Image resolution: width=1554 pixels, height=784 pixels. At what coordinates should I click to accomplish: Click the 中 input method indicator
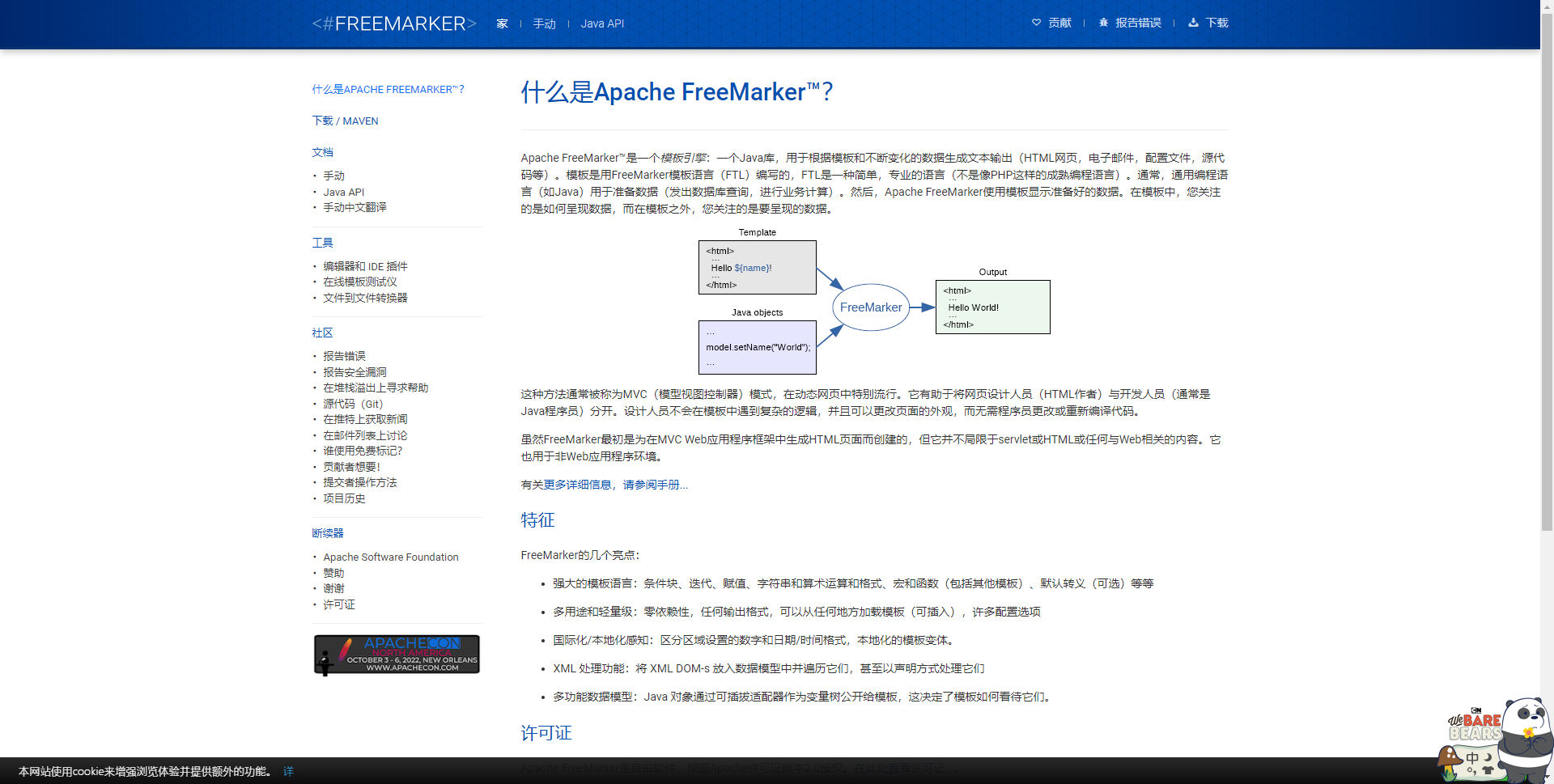(x=1472, y=759)
